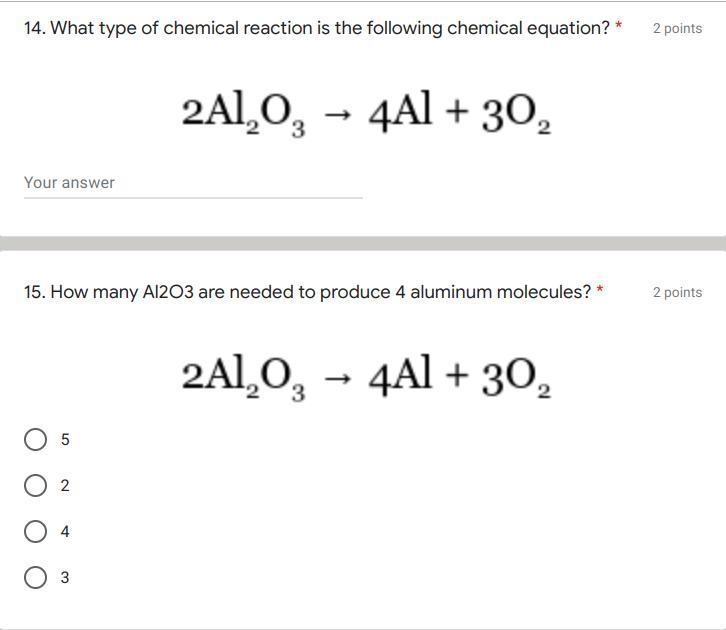Image resolution: width=726 pixels, height=630 pixels.
Task: Click the red required asterisk on question 14
Action: point(619,26)
